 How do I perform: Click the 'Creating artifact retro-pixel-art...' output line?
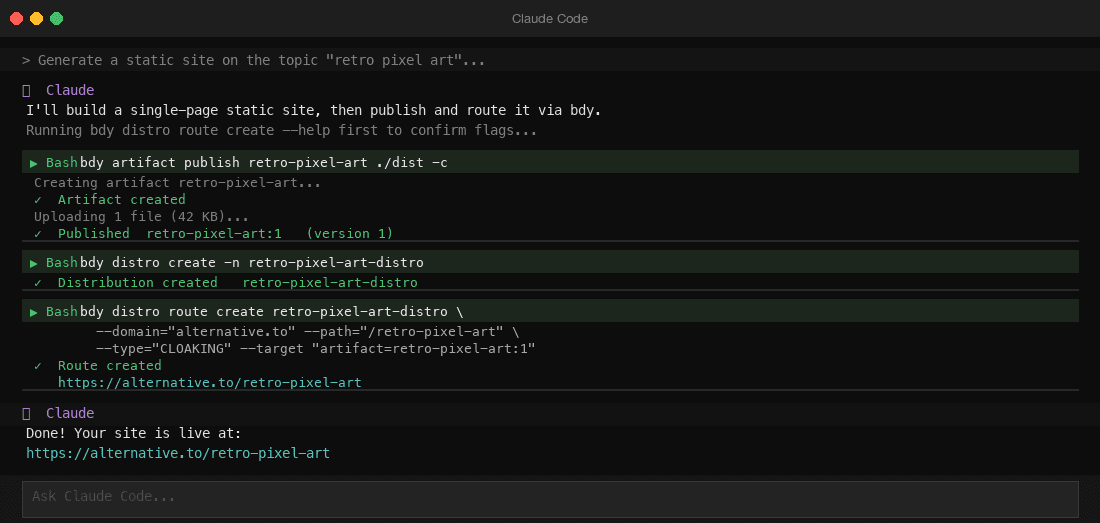[x=177, y=183]
